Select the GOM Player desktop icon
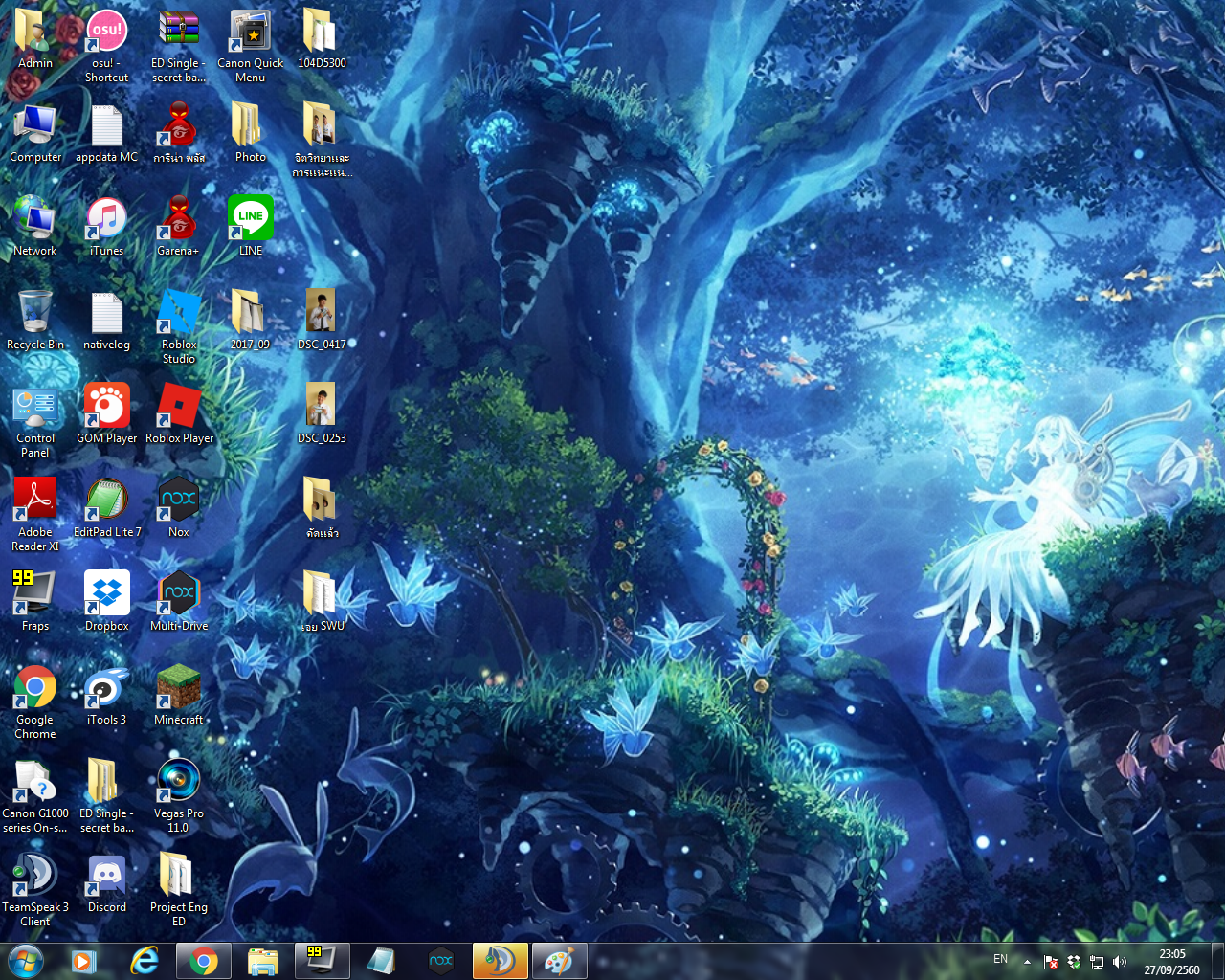This screenshot has width=1225, height=980. (x=106, y=413)
